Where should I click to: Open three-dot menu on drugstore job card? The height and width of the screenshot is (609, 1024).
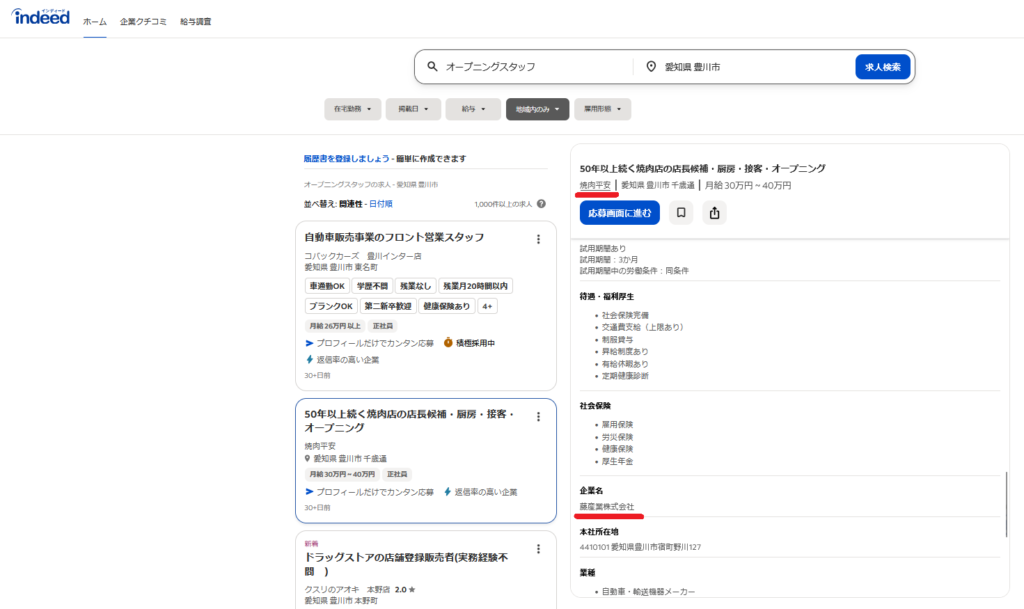tap(538, 549)
